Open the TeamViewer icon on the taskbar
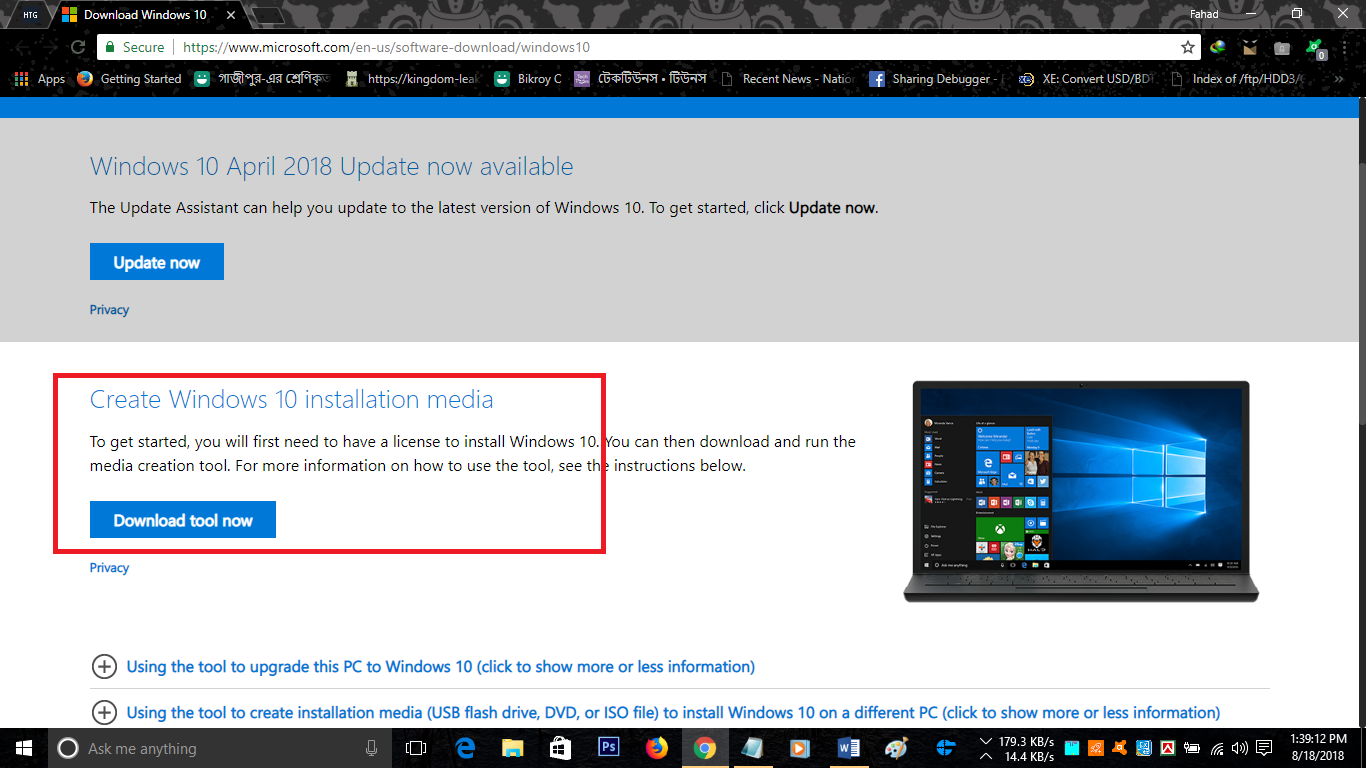The height and width of the screenshot is (768, 1366). pyautogui.click(x=945, y=748)
